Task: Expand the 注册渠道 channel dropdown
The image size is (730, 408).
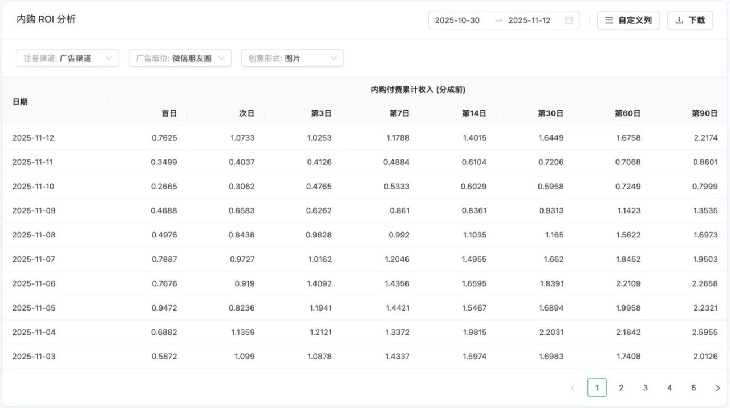Action: (x=68, y=59)
